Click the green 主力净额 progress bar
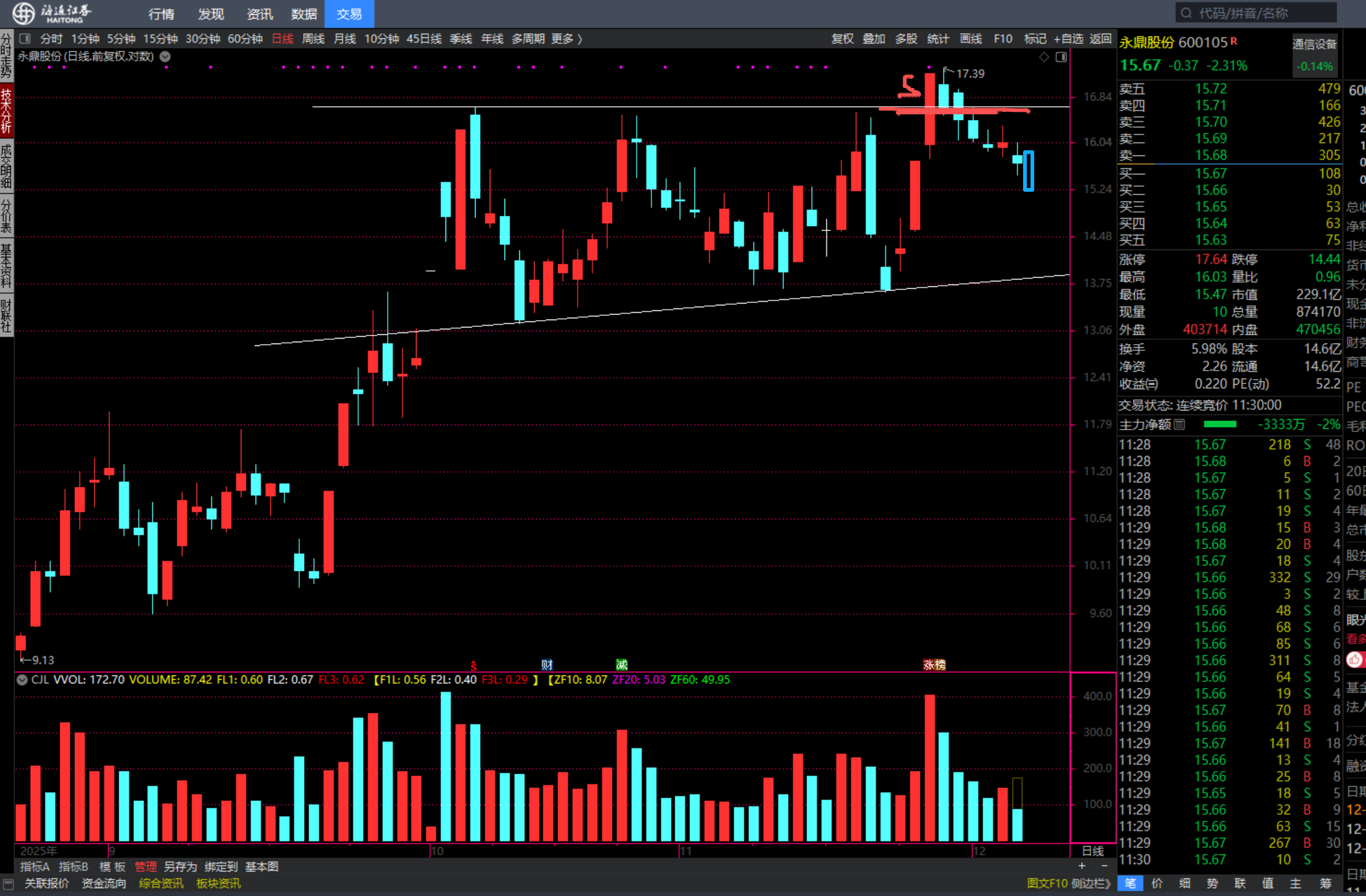1366x896 pixels. tap(1219, 425)
